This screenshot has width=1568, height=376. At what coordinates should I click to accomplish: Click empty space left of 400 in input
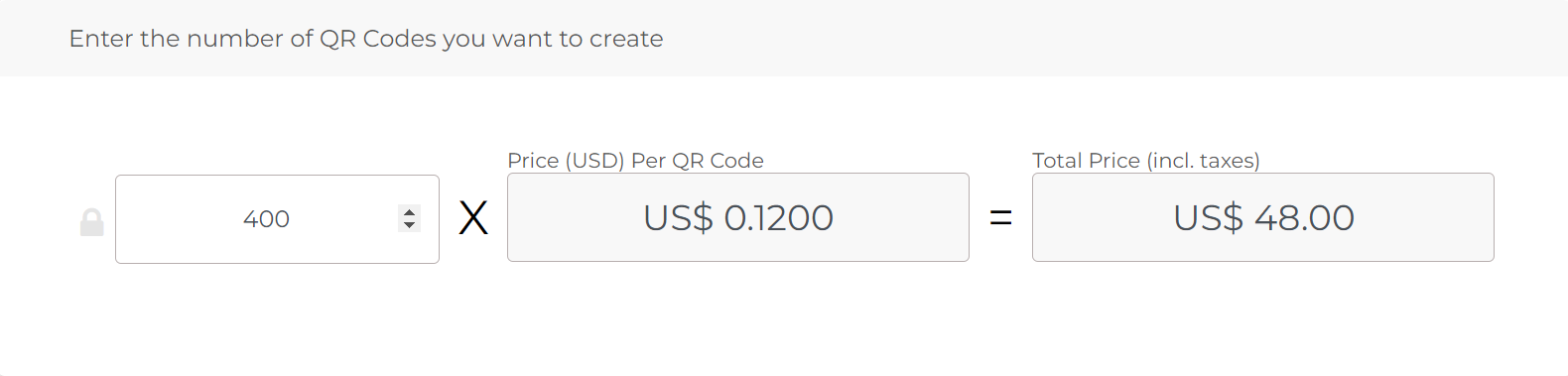coord(179,219)
